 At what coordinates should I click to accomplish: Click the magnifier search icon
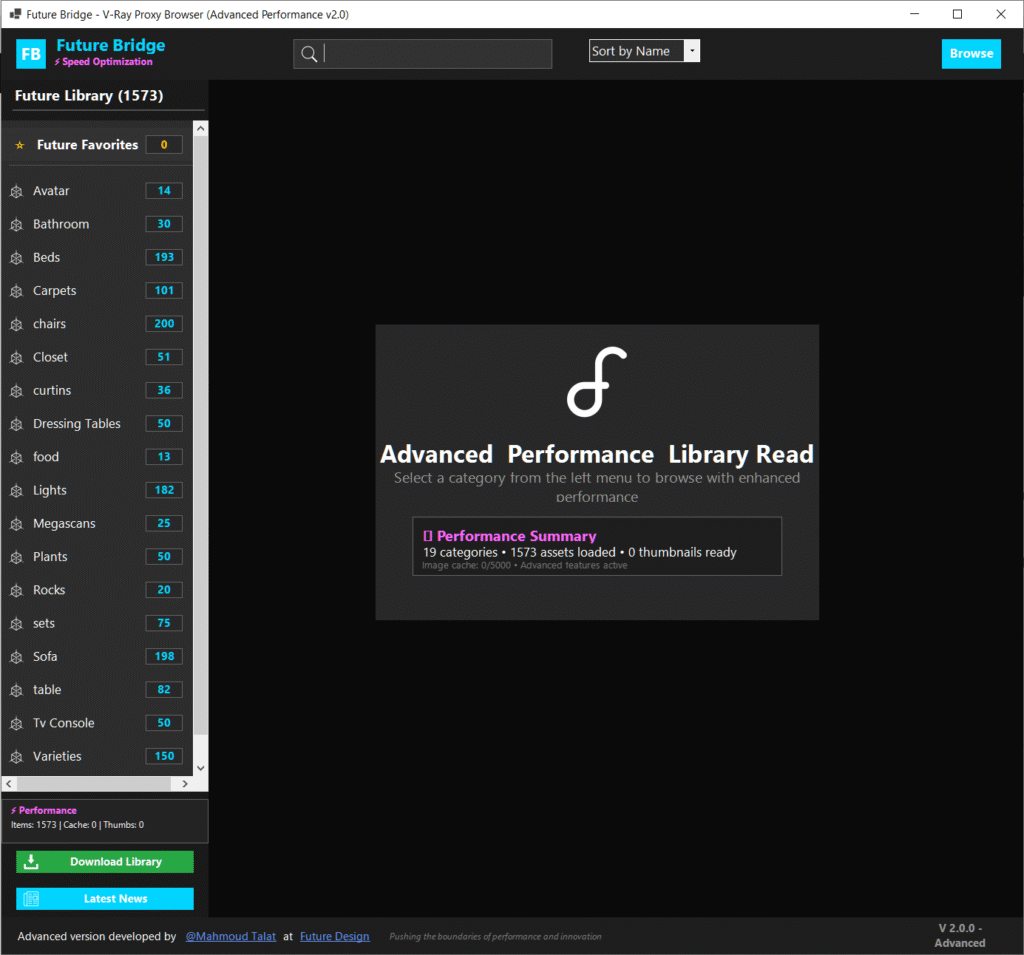click(309, 54)
